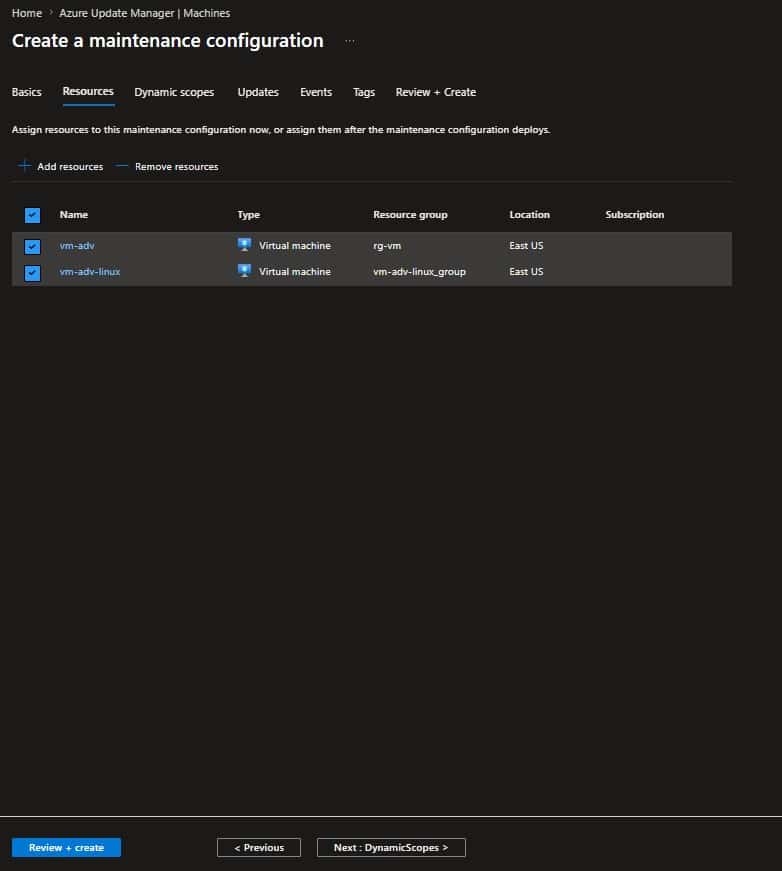Open the vm-adv-linux link
782x871 pixels.
coord(90,272)
